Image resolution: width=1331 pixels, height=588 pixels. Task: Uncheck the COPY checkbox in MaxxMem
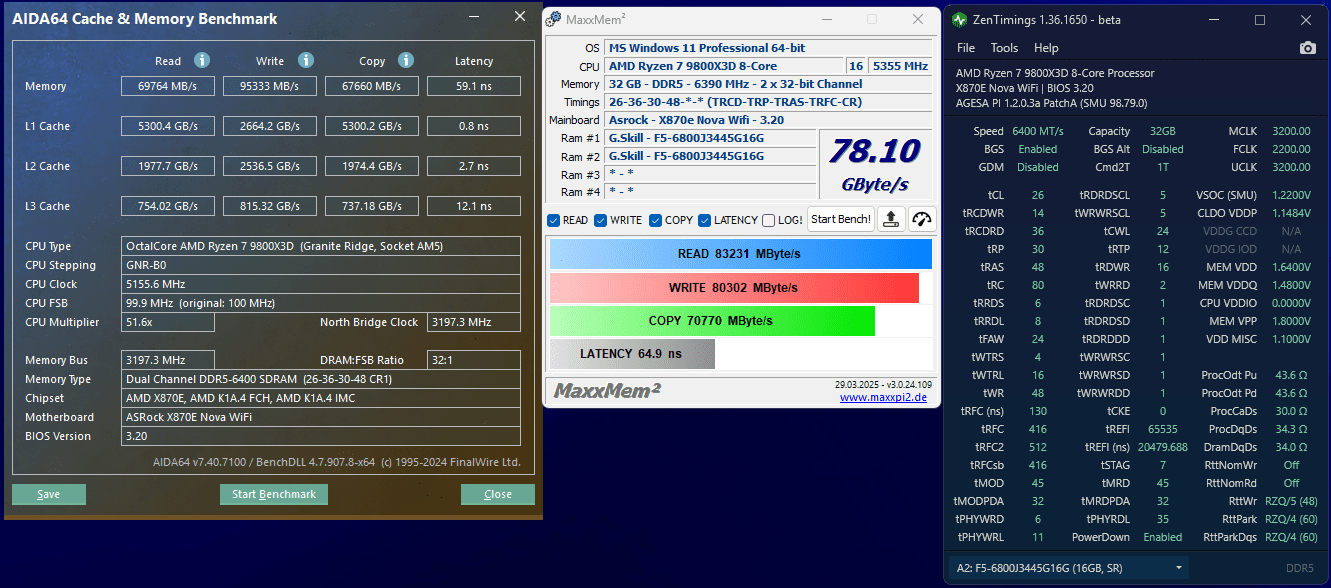[x=656, y=220]
